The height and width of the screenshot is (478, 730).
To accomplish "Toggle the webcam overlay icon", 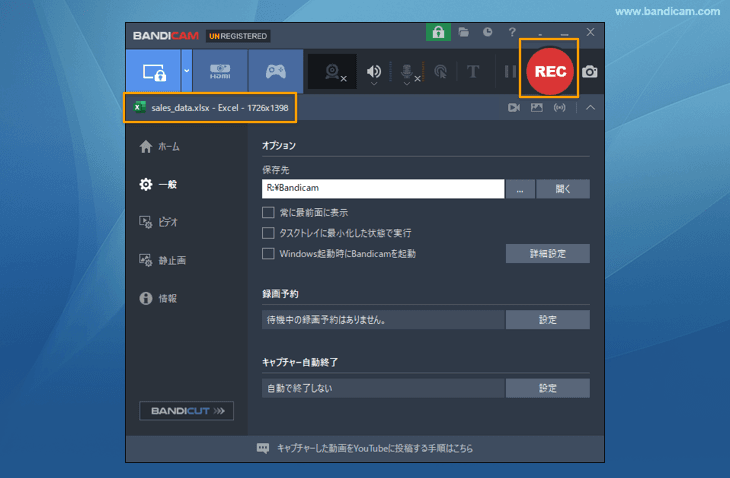I will 332,71.
